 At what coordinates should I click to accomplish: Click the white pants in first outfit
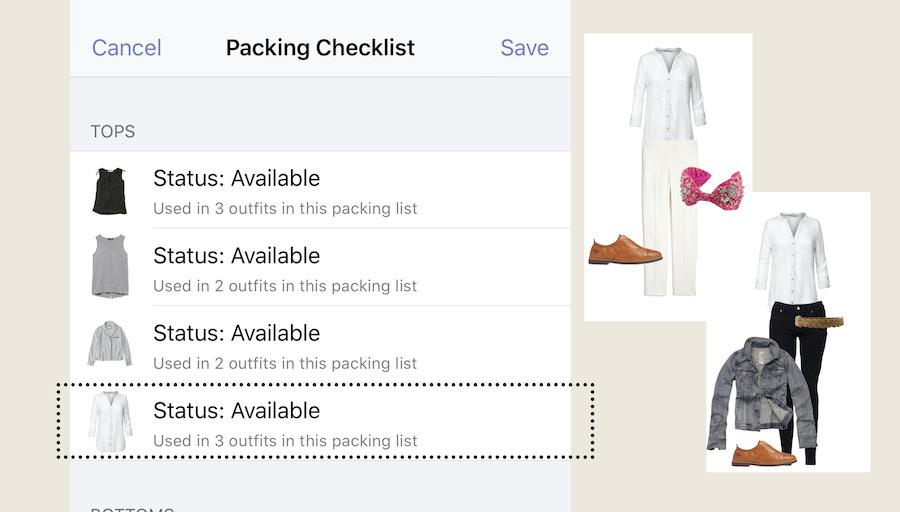click(x=669, y=218)
